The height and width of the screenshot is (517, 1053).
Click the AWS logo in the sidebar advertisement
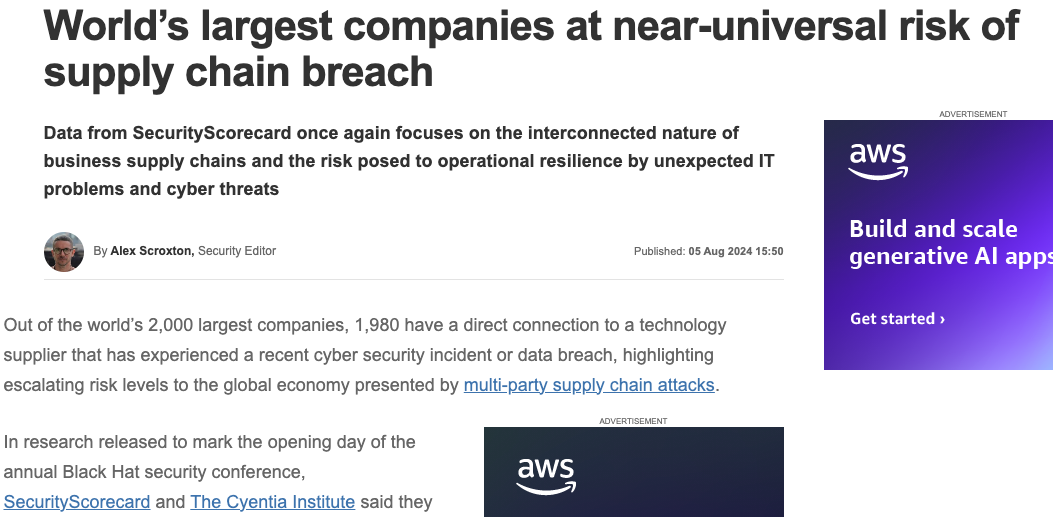tap(878, 161)
